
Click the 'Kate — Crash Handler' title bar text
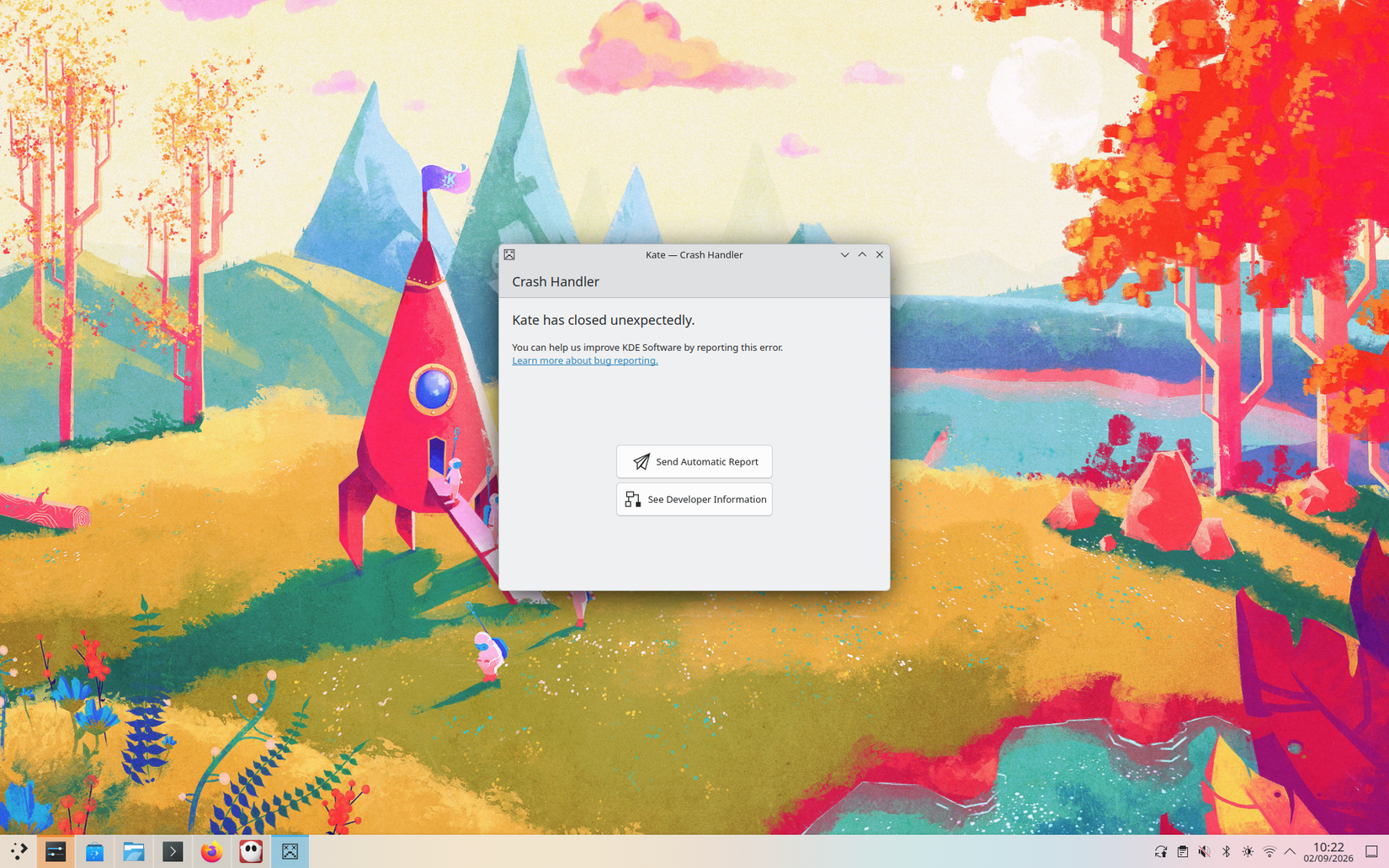(x=694, y=254)
